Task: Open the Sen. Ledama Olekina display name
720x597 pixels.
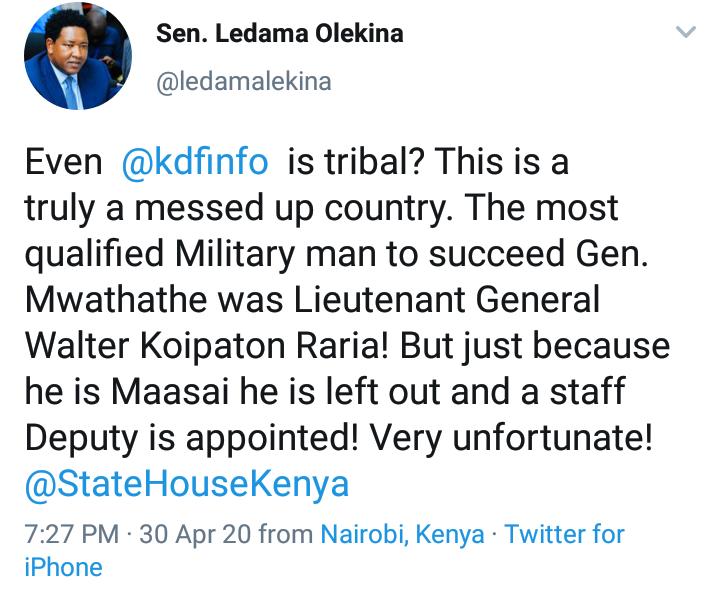Action: (x=280, y=33)
